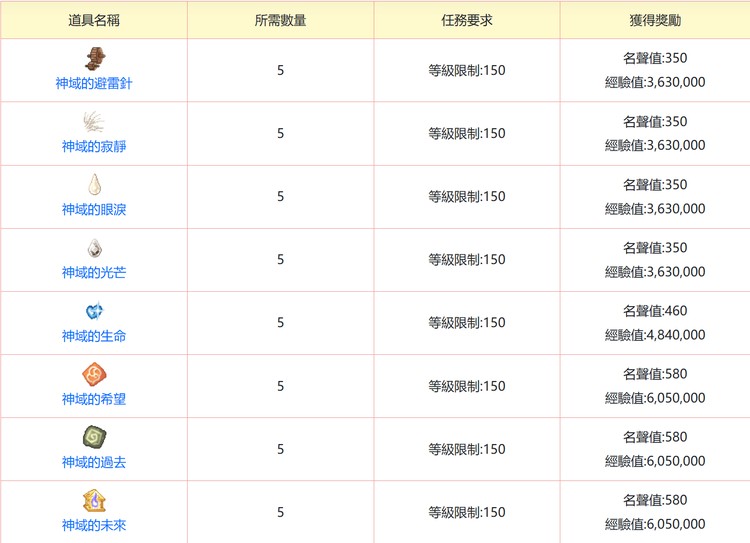Open the 神域的眼淚 item link

coord(94,210)
